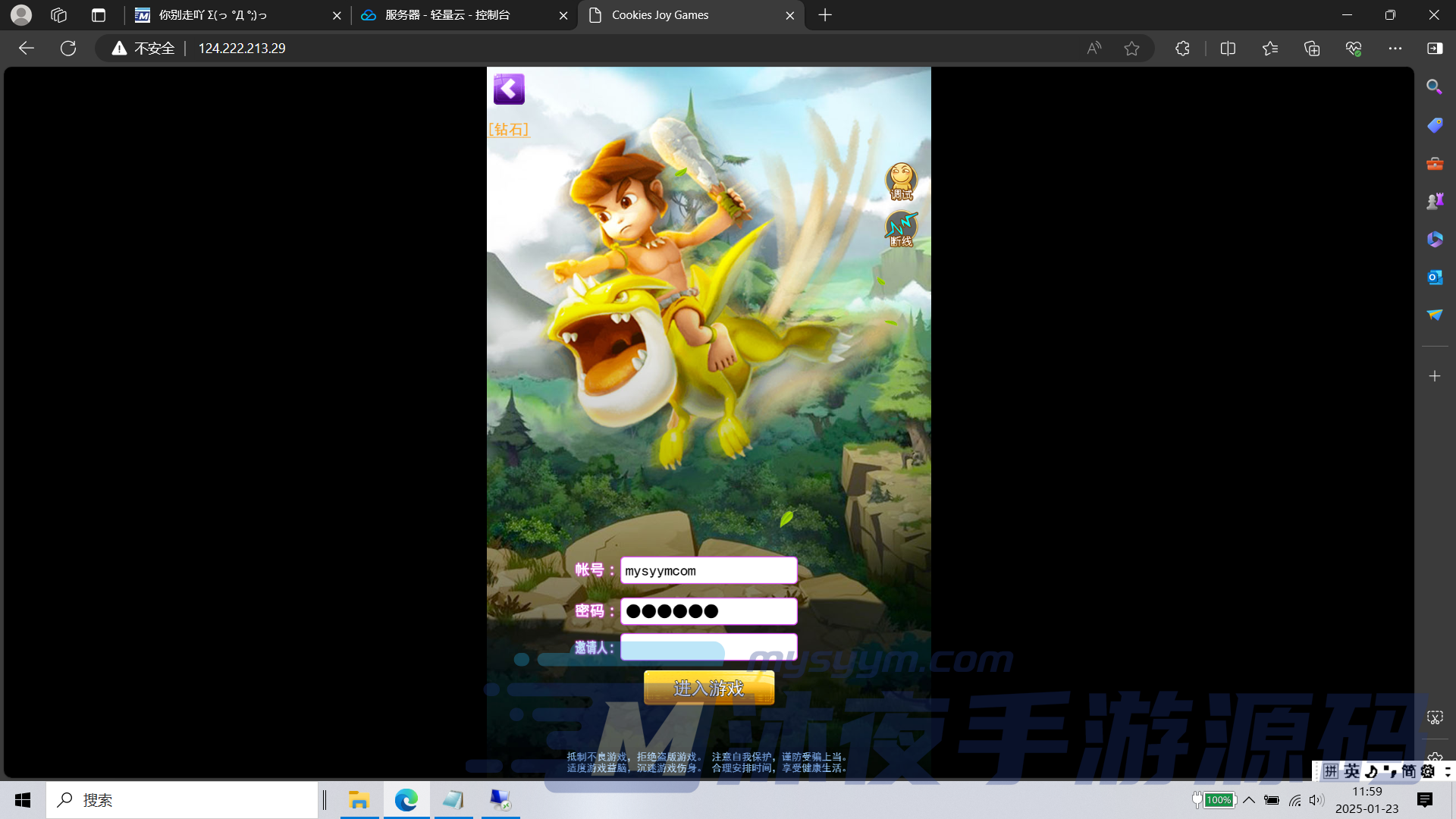The width and height of the screenshot is (1456, 819).
Task: Switch to the 你别走吖 browser tab
Action: coord(213,15)
